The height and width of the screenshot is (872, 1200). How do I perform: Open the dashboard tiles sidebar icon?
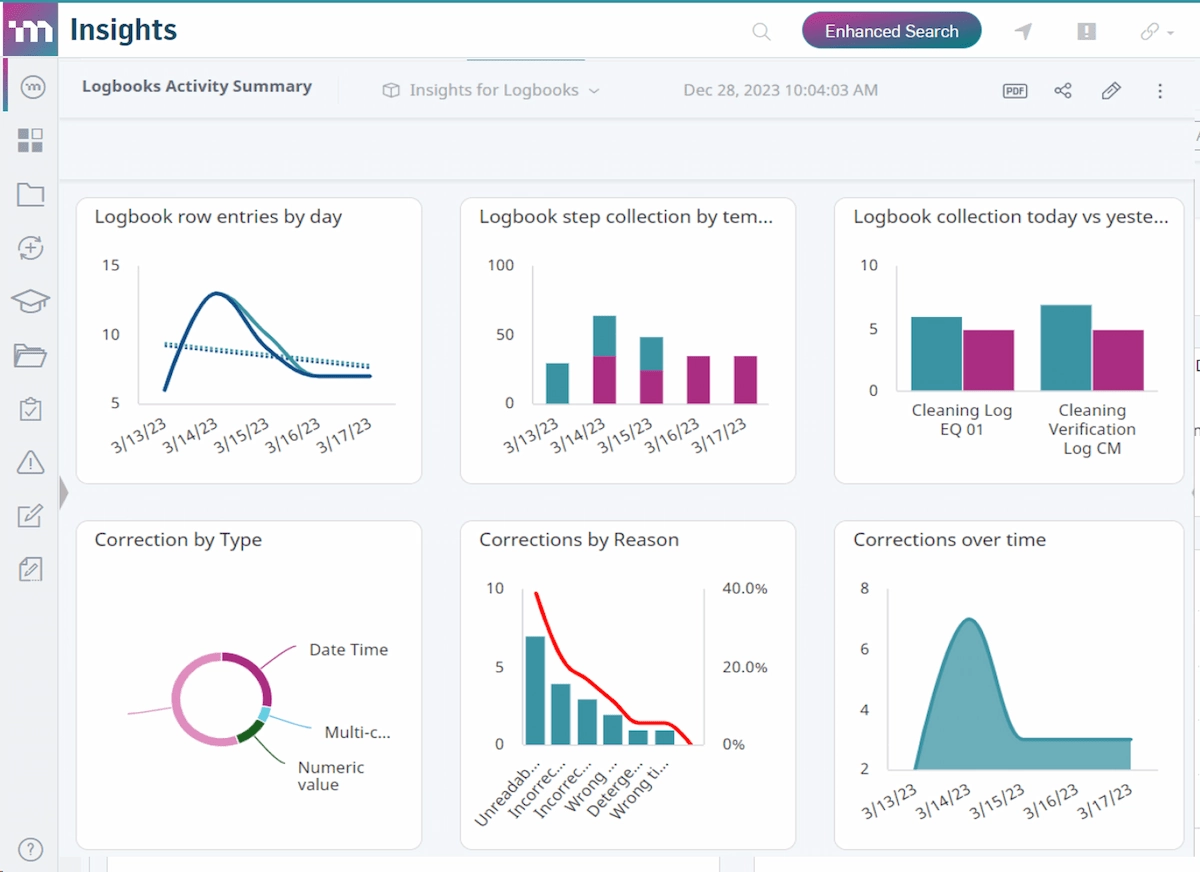30,141
